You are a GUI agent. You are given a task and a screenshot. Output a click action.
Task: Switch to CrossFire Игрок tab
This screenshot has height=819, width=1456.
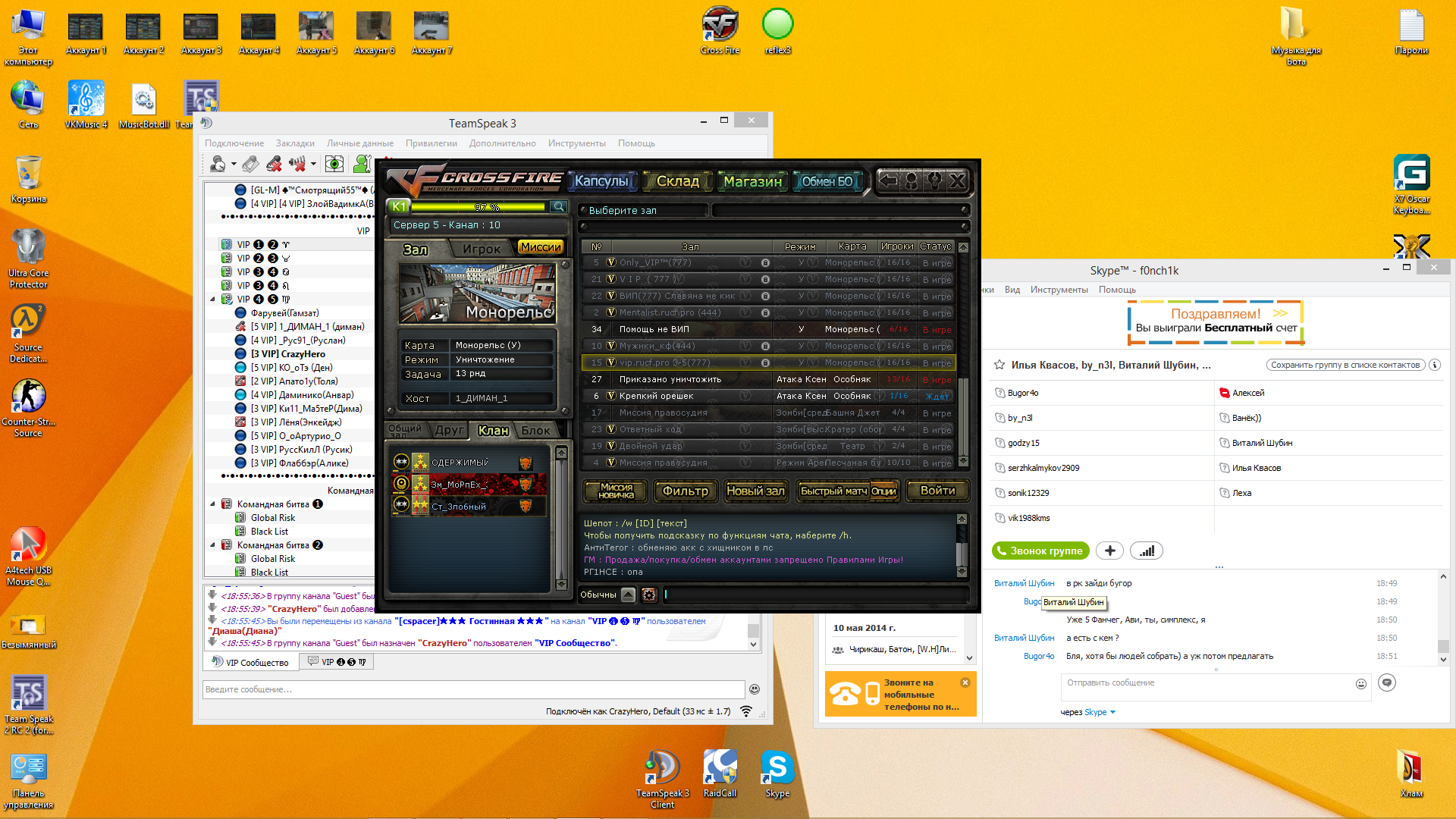click(482, 249)
